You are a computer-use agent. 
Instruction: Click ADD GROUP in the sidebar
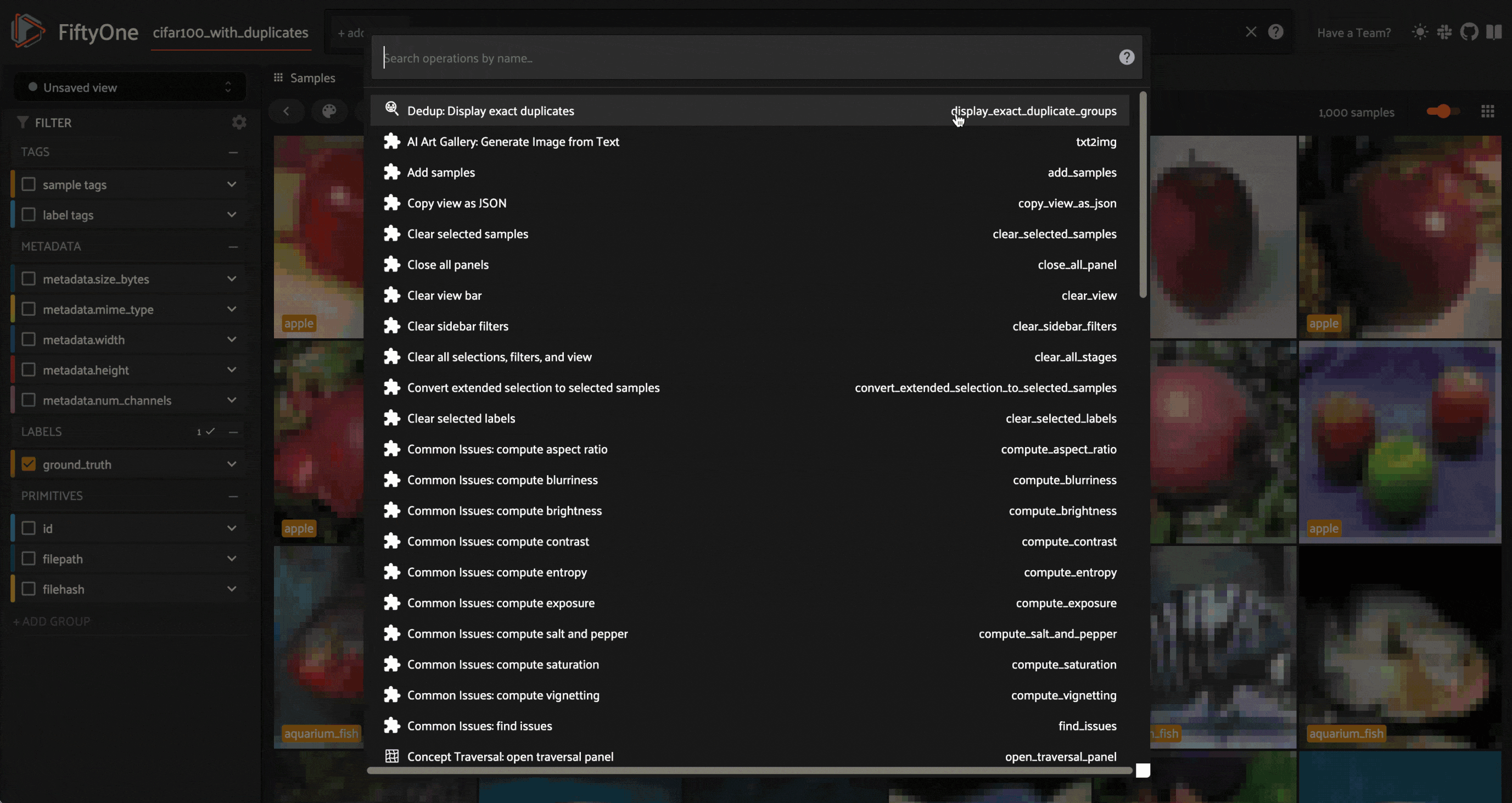click(x=52, y=621)
